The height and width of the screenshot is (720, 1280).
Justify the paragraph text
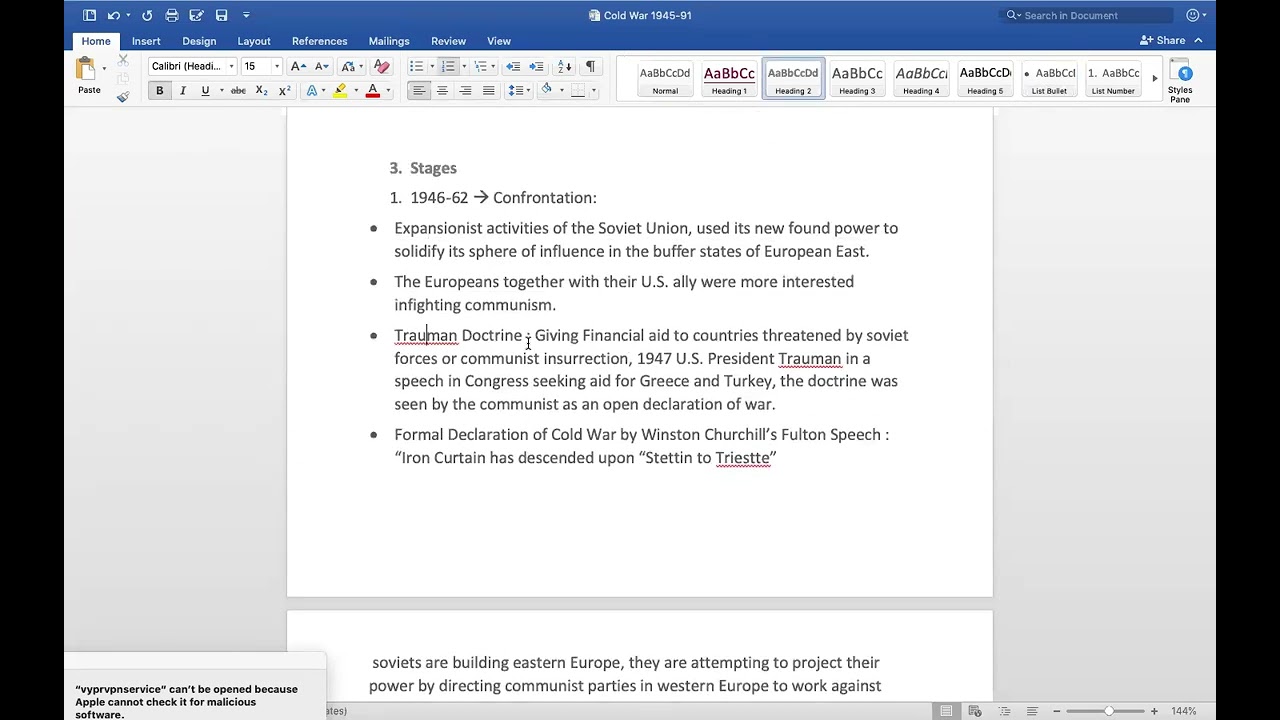(488, 91)
